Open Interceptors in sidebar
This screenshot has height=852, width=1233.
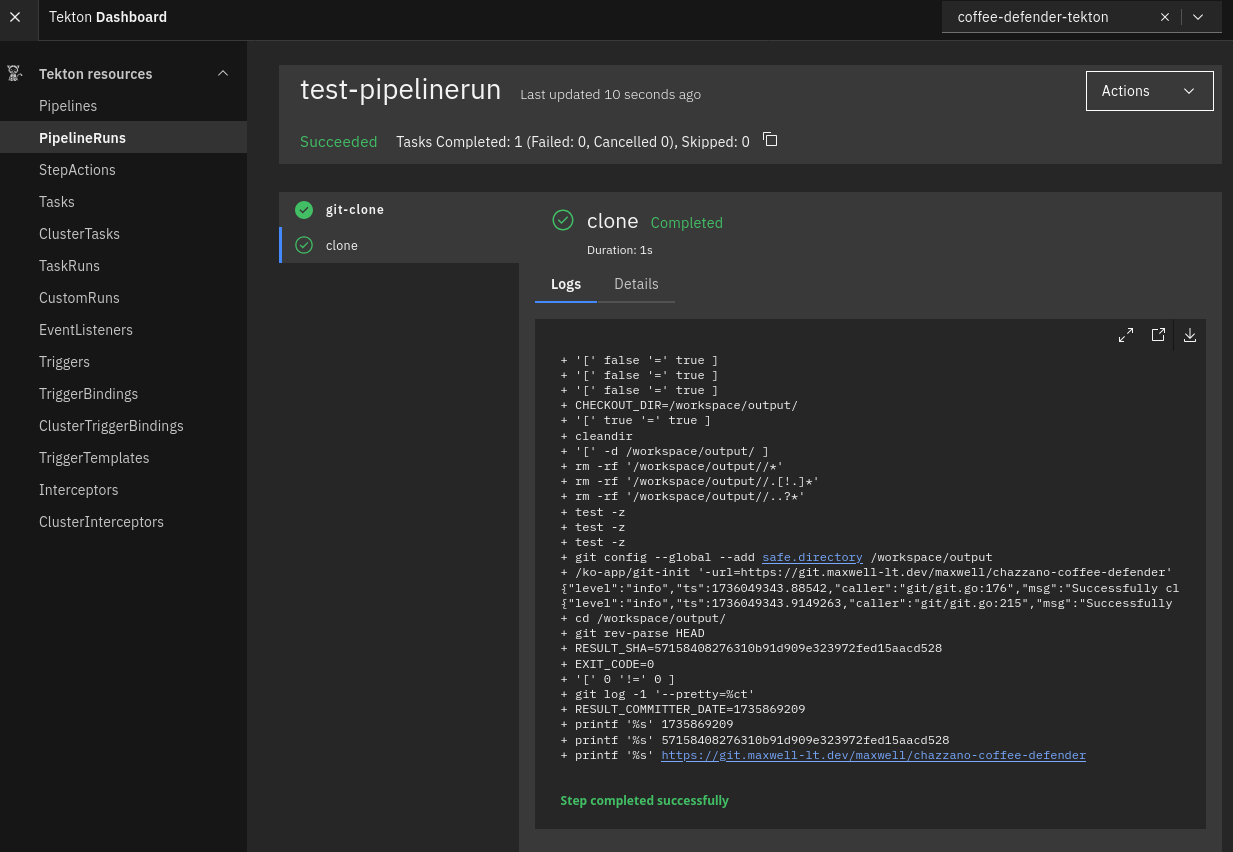point(123,490)
